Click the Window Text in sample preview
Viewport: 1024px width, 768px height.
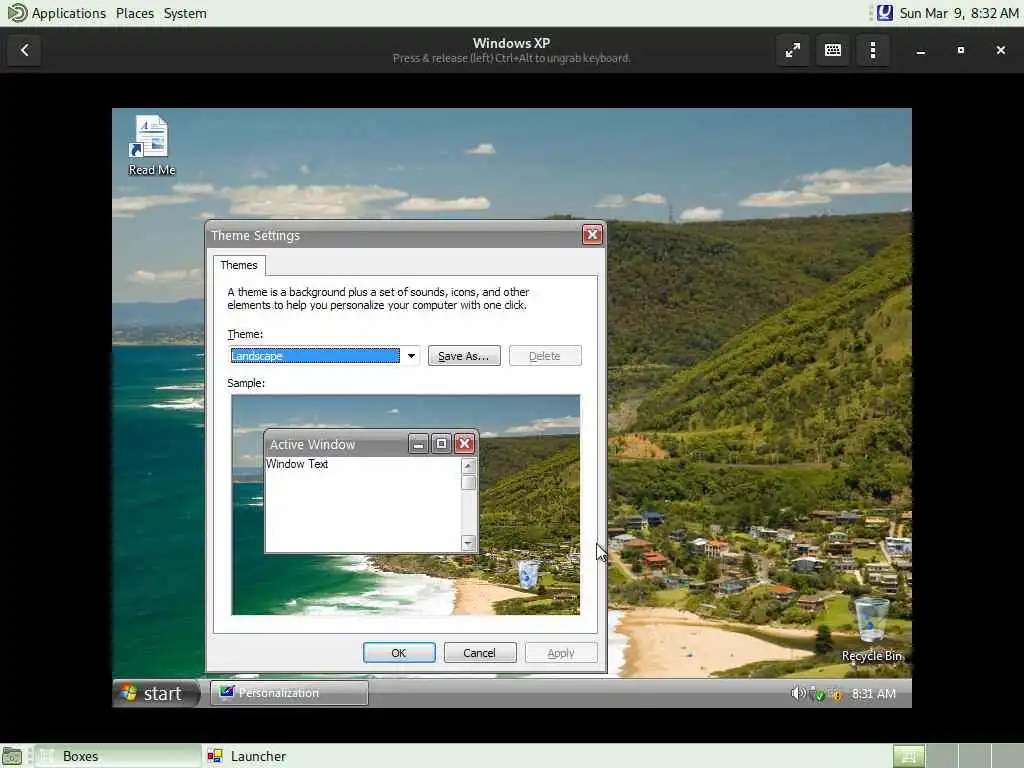click(x=296, y=464)
